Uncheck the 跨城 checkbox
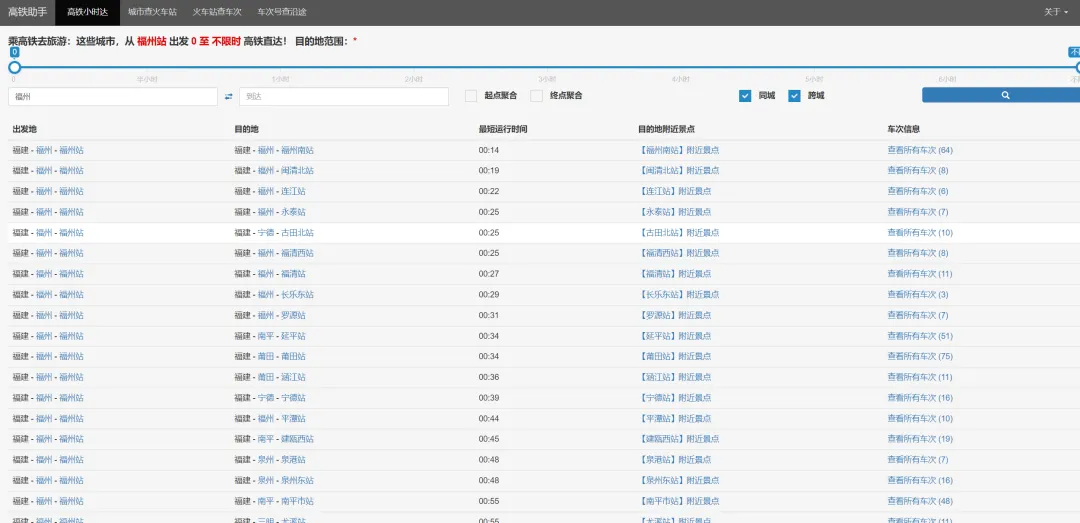 794,96
